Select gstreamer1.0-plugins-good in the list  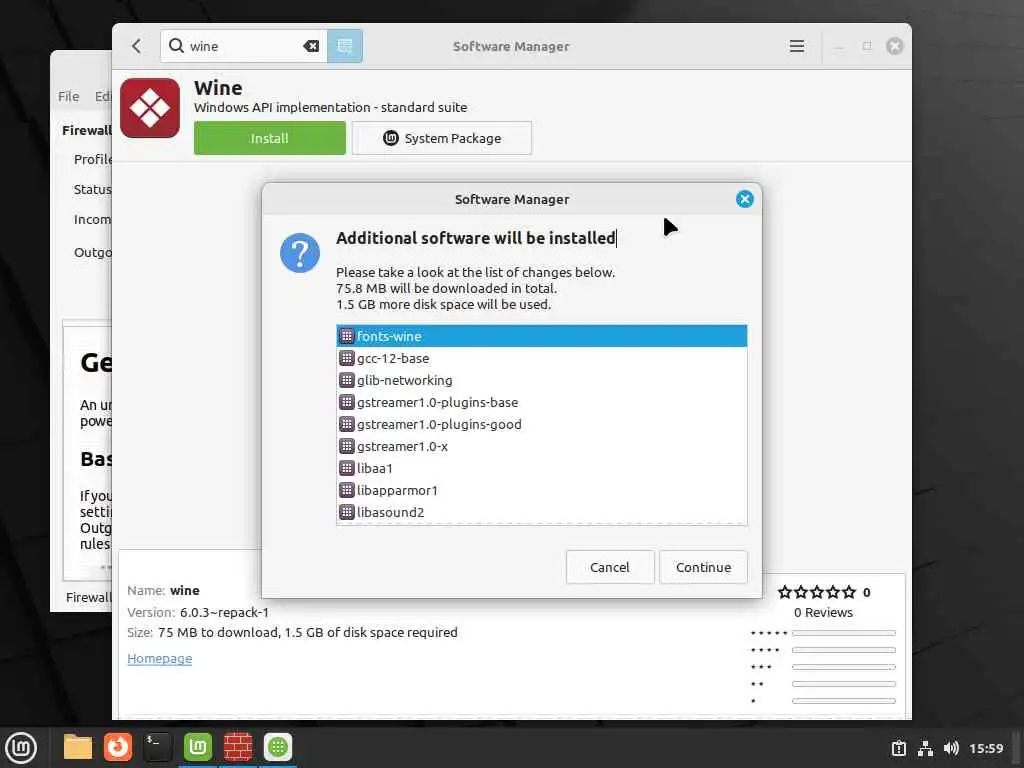tap(541, 424)
